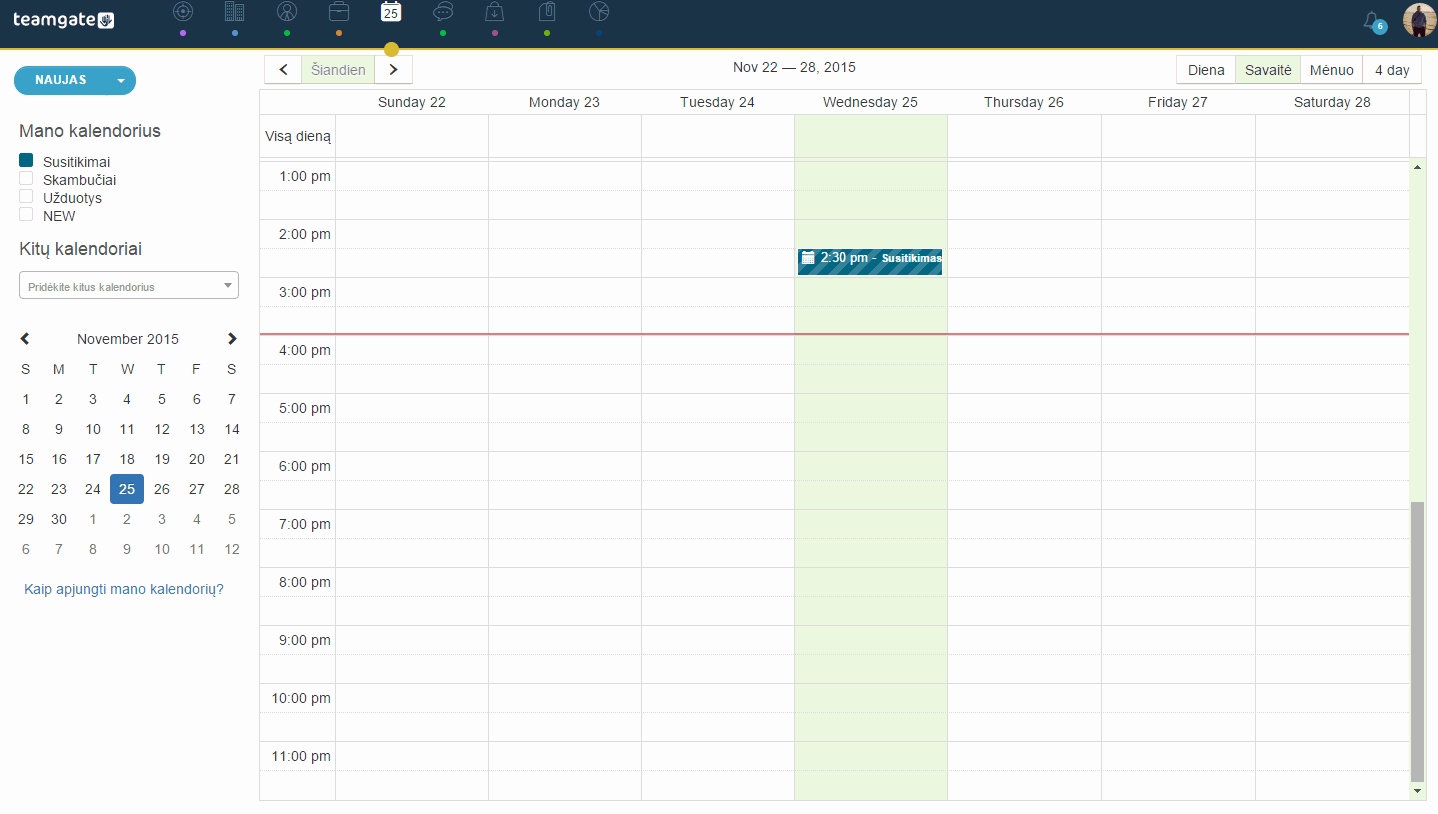Switch to Diena view

click(1206, 70)
